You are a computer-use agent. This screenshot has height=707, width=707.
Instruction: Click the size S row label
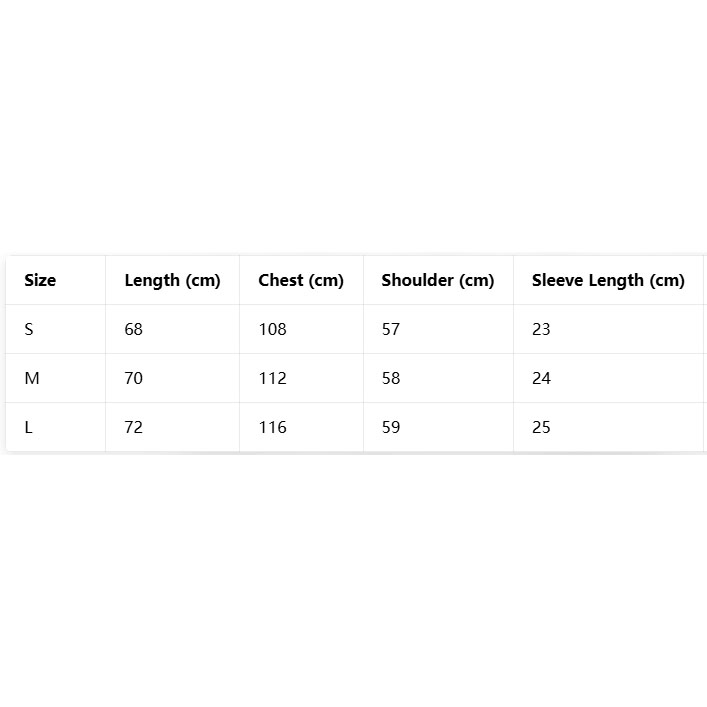click(29, 329)
